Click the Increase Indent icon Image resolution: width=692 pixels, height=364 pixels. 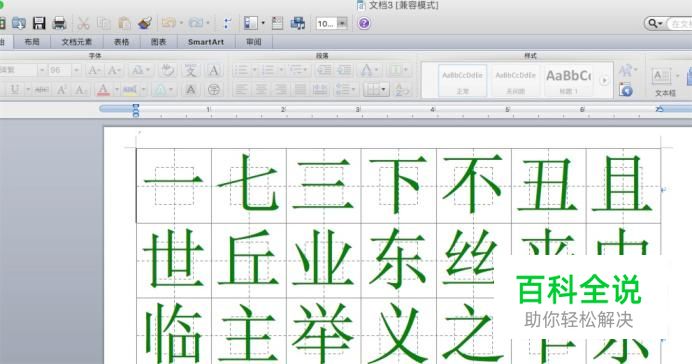344,70
